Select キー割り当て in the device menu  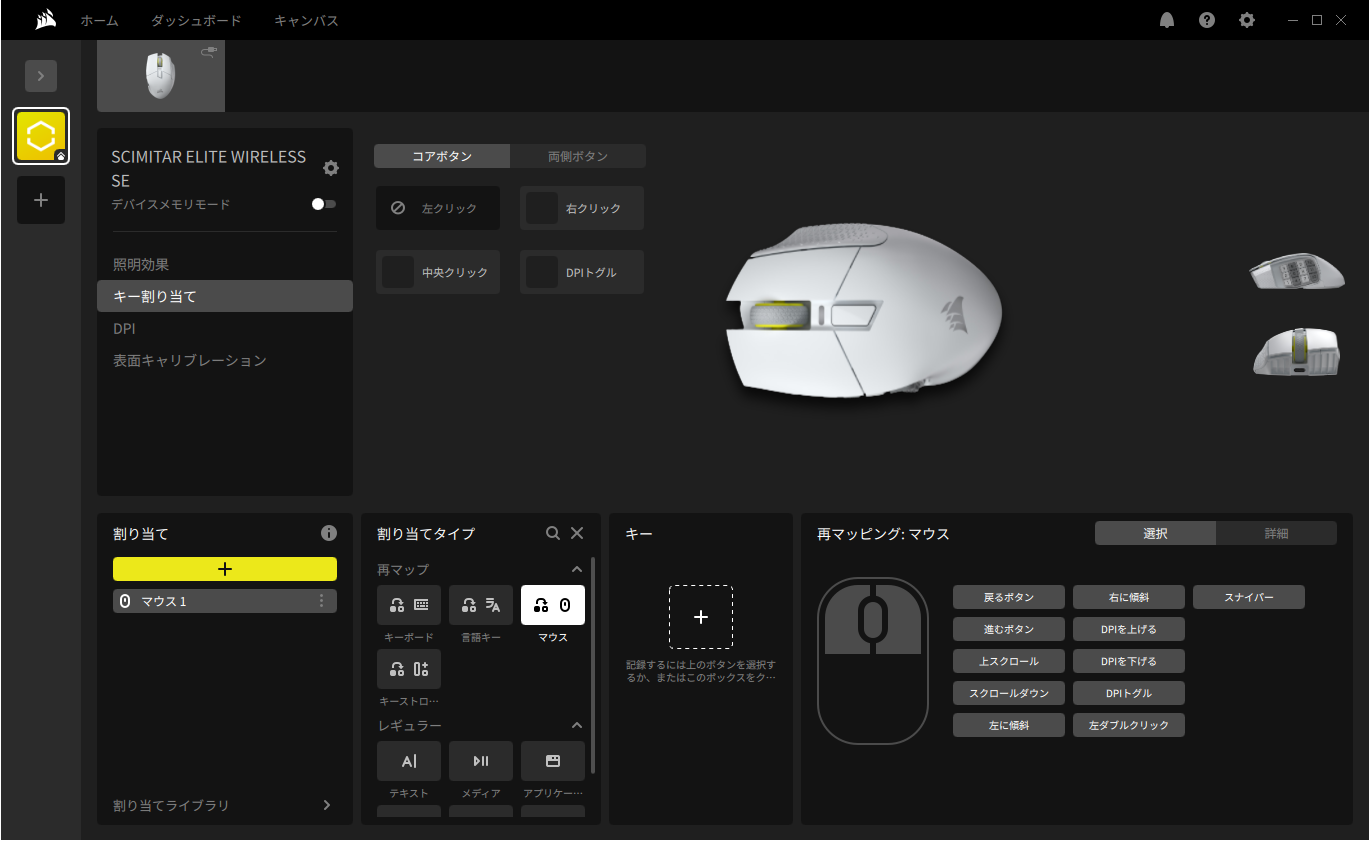click(x=225, y=296)
